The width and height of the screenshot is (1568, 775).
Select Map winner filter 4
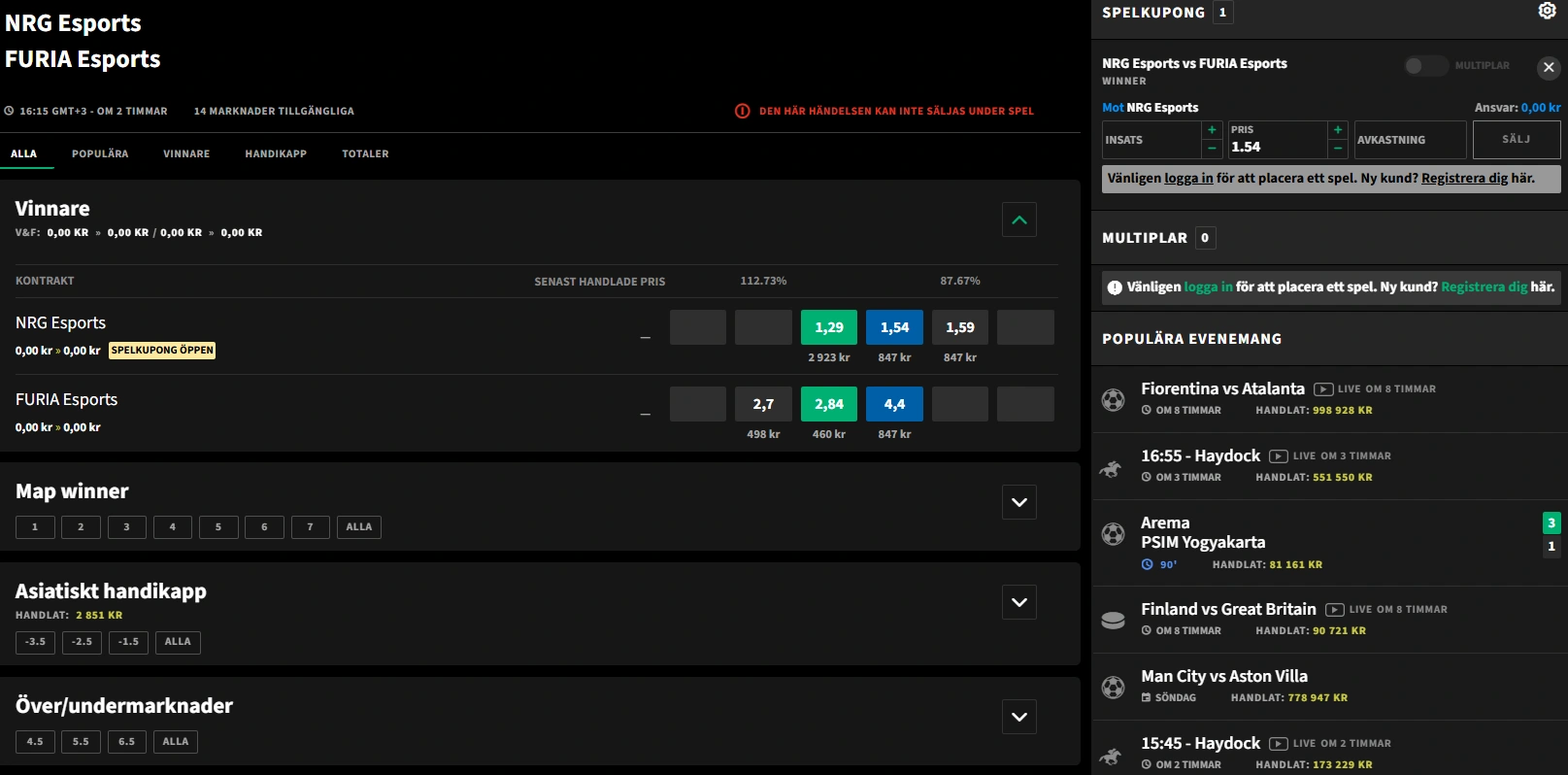tap(173, 527)
